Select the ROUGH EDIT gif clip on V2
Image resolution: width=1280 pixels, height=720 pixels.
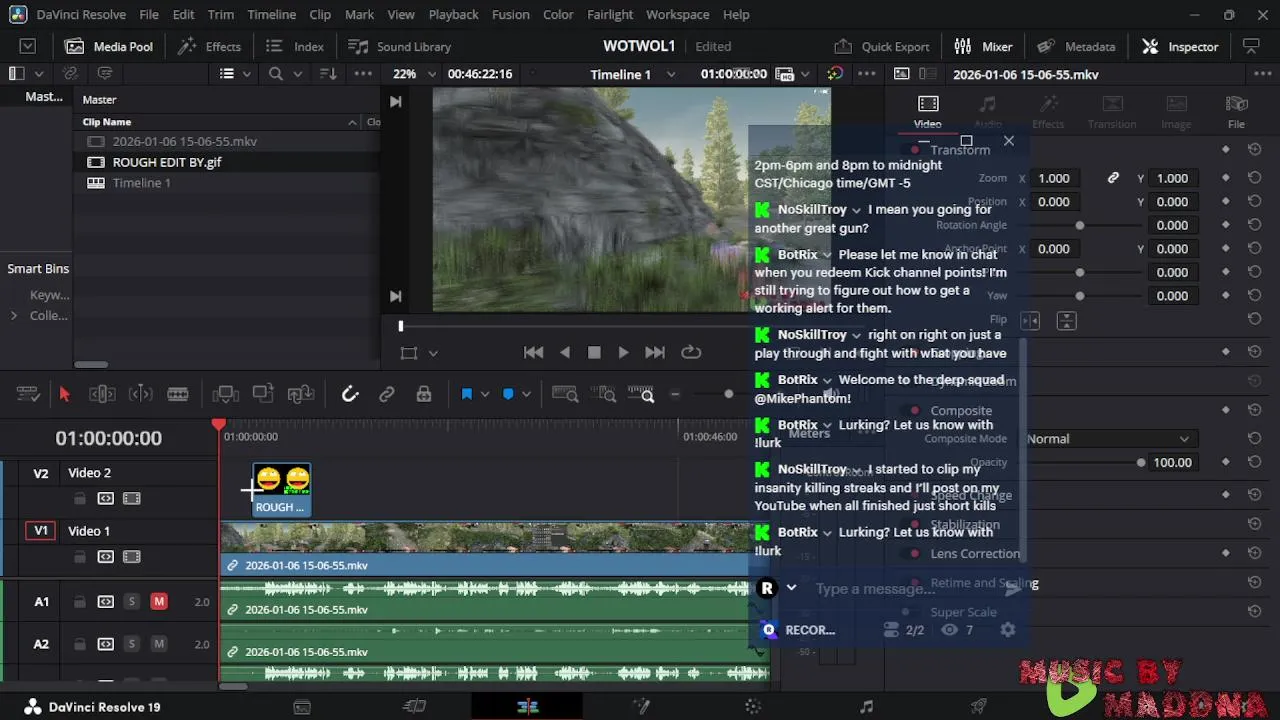[x=281, y=490]
